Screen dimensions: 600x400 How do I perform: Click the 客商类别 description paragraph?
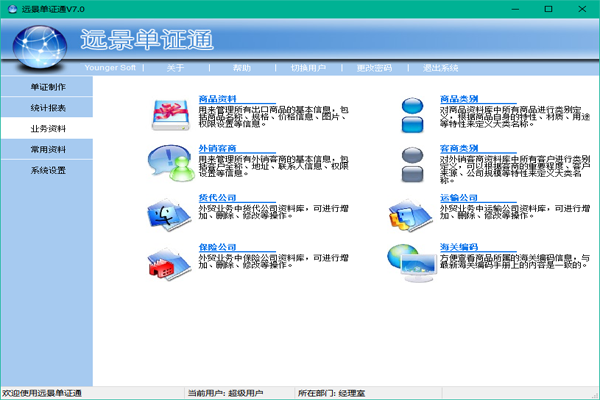coord(515,169)
